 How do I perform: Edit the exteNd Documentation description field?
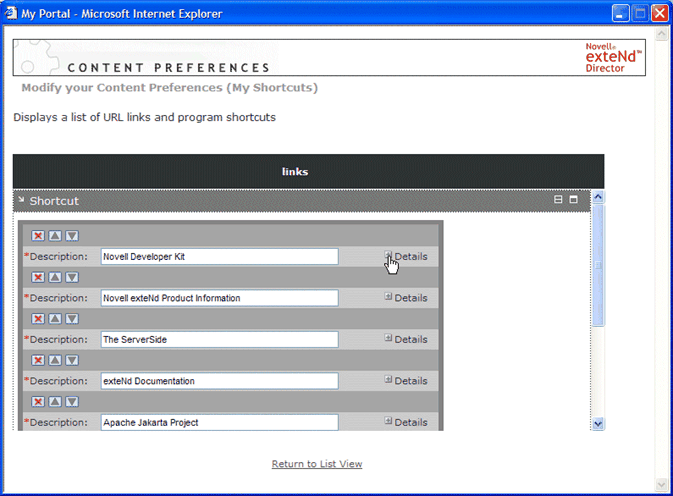tap(219, 381)
